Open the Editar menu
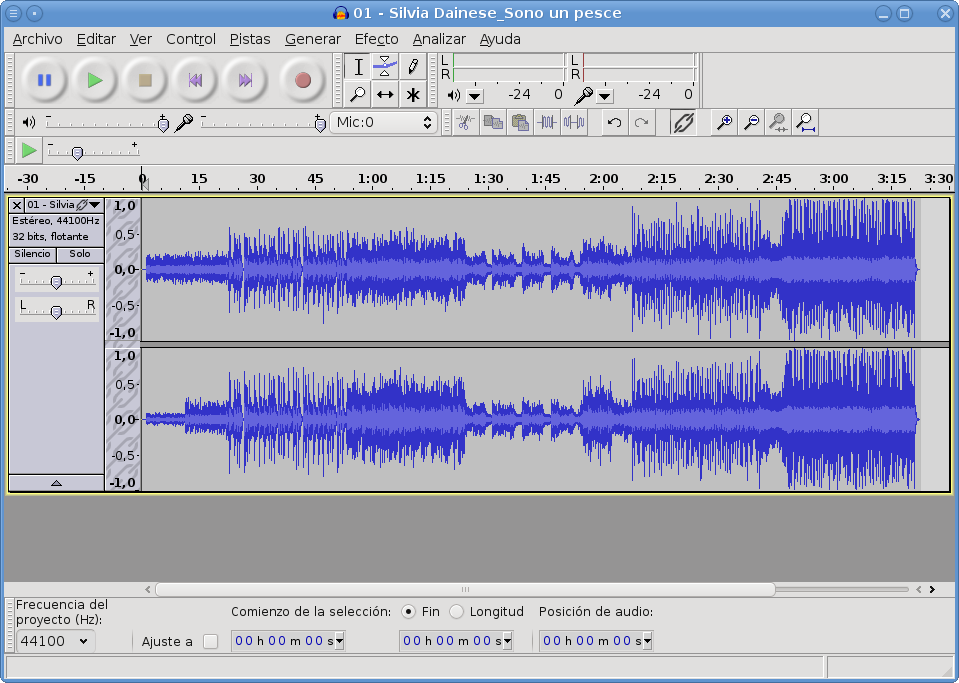 click(x=96, y=39)
